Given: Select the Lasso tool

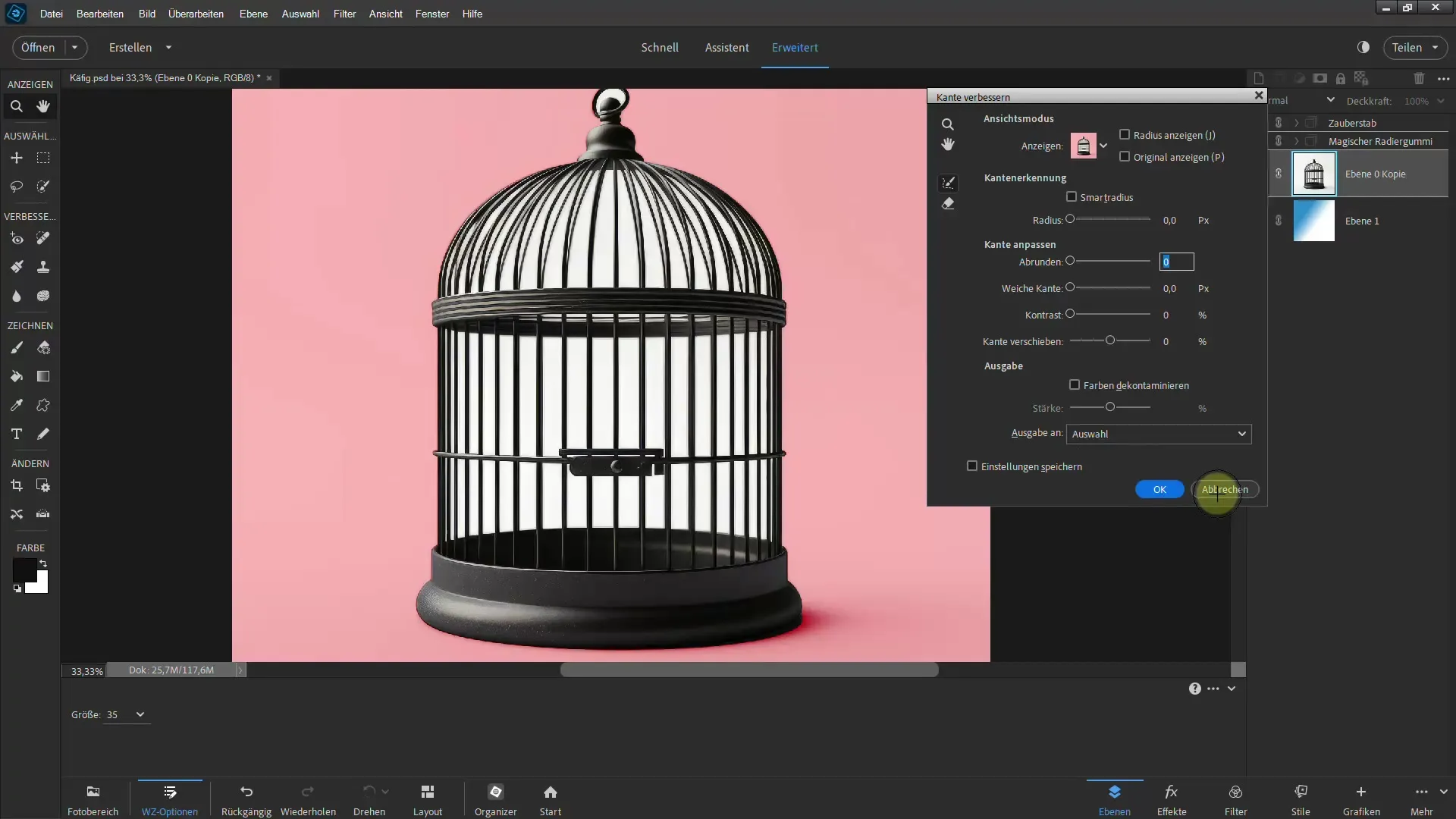Looking at the screenshot, I should click(16, 187).
